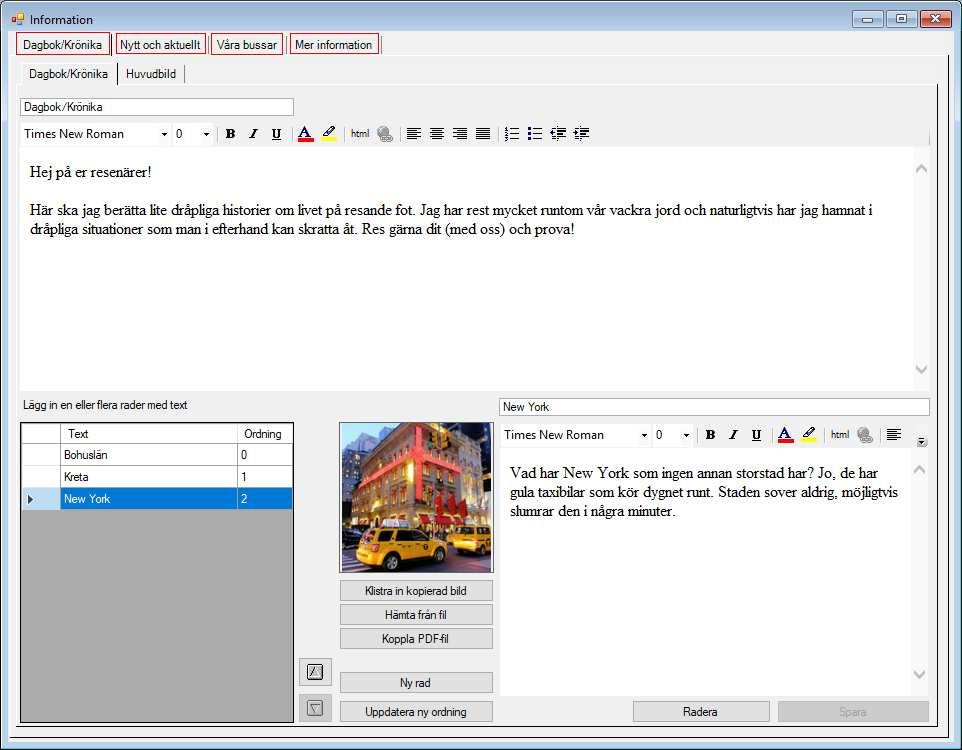The width and height of the screenshot is (962, 750).
Task: Select the inner Dagbok/Krönika sub-tab
Action: tap(68, 74)
